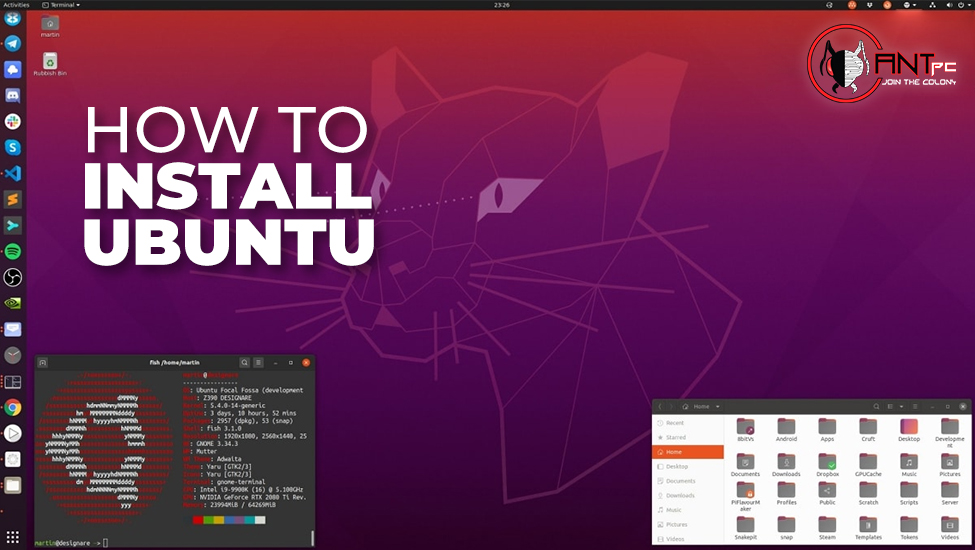This screenshot has height=550, width=975.
Task: Open the clock showing 23:26
Action: (502, 4)
